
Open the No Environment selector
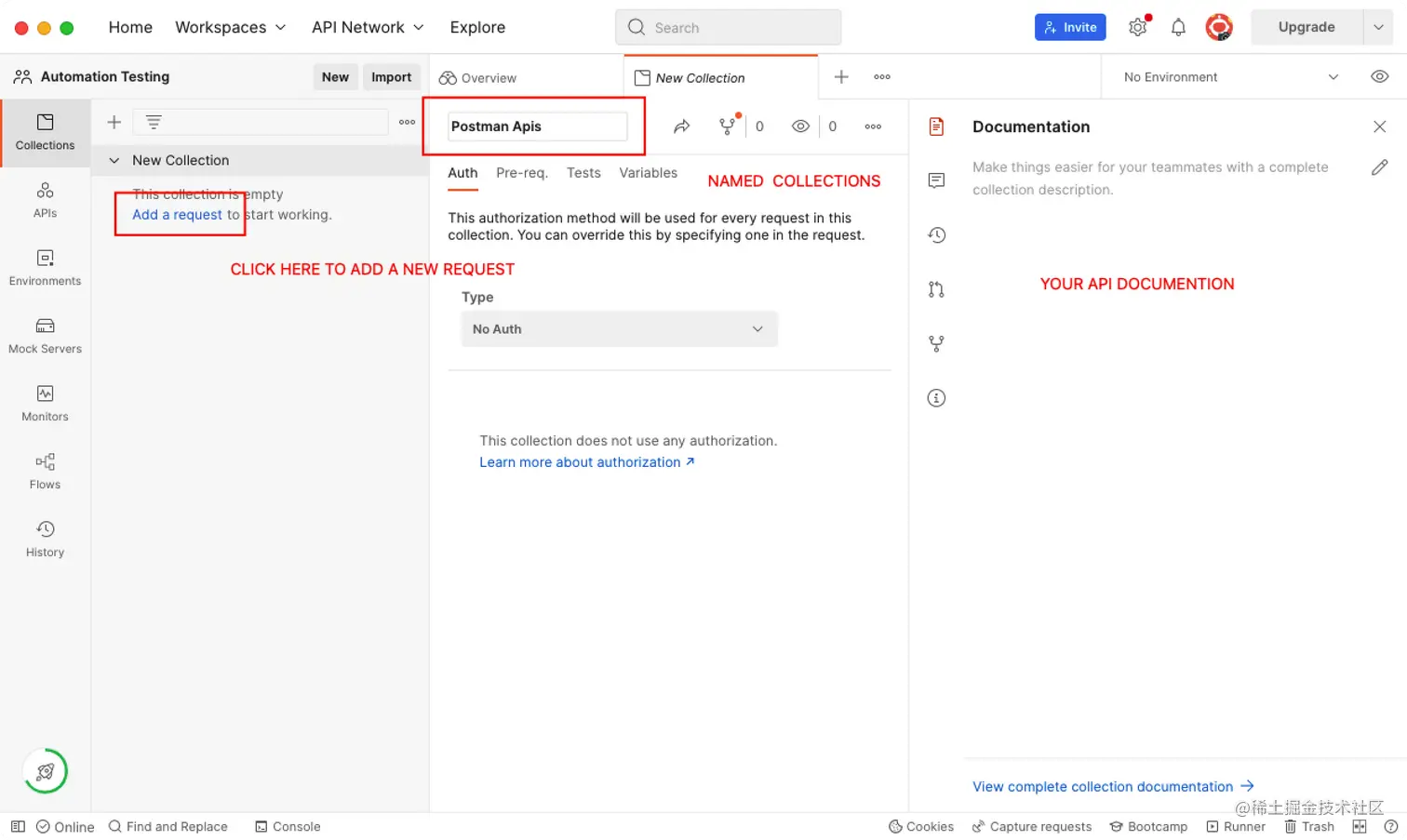(x=1230, y=77)
